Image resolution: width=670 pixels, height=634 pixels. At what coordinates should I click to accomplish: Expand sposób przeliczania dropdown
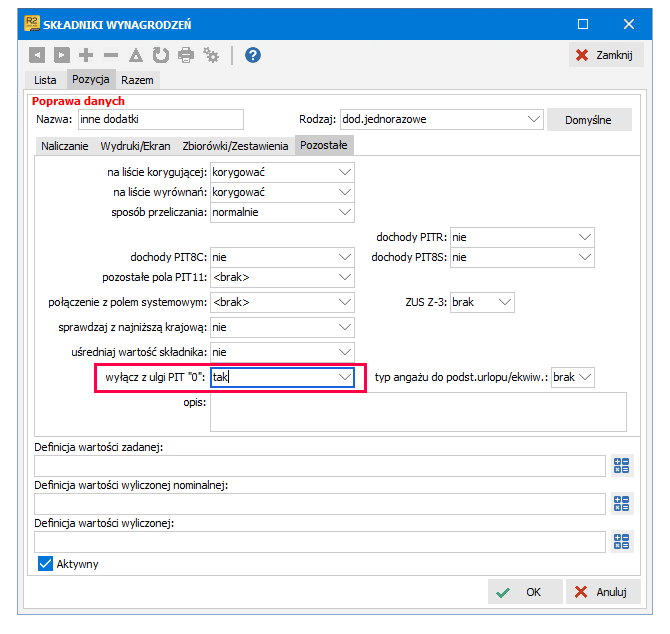345,212
